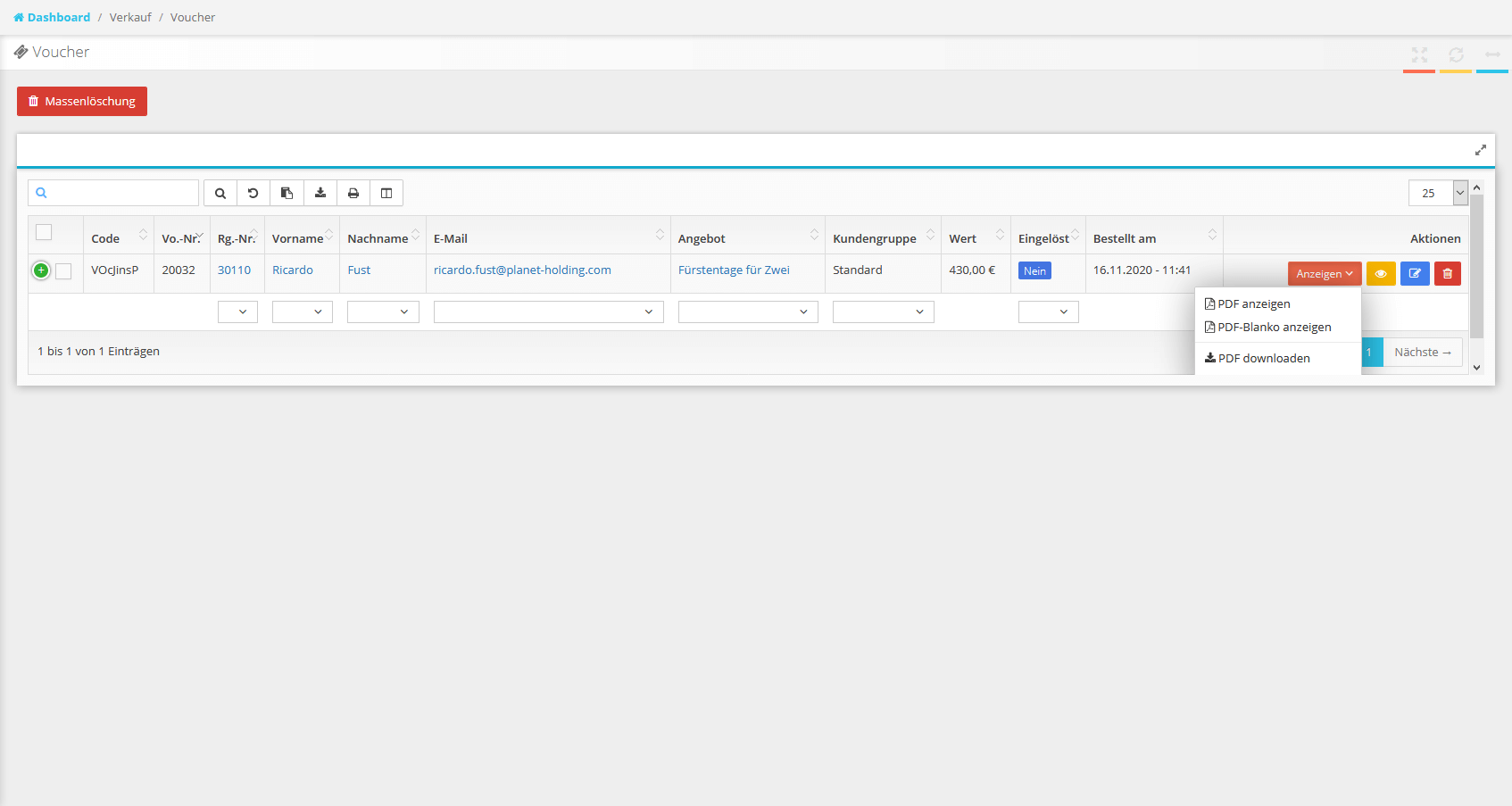Open the E-Mail column filter dropdown

pyautogui.click(x=548, y=312)
